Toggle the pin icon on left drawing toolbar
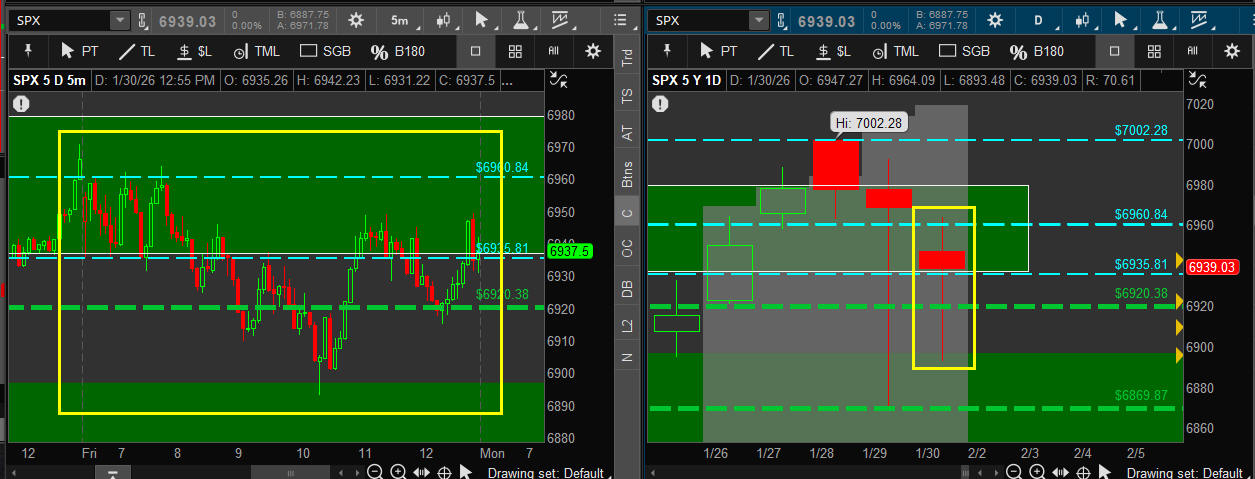This screenshot has height=479, width=1255. [28, 51]
